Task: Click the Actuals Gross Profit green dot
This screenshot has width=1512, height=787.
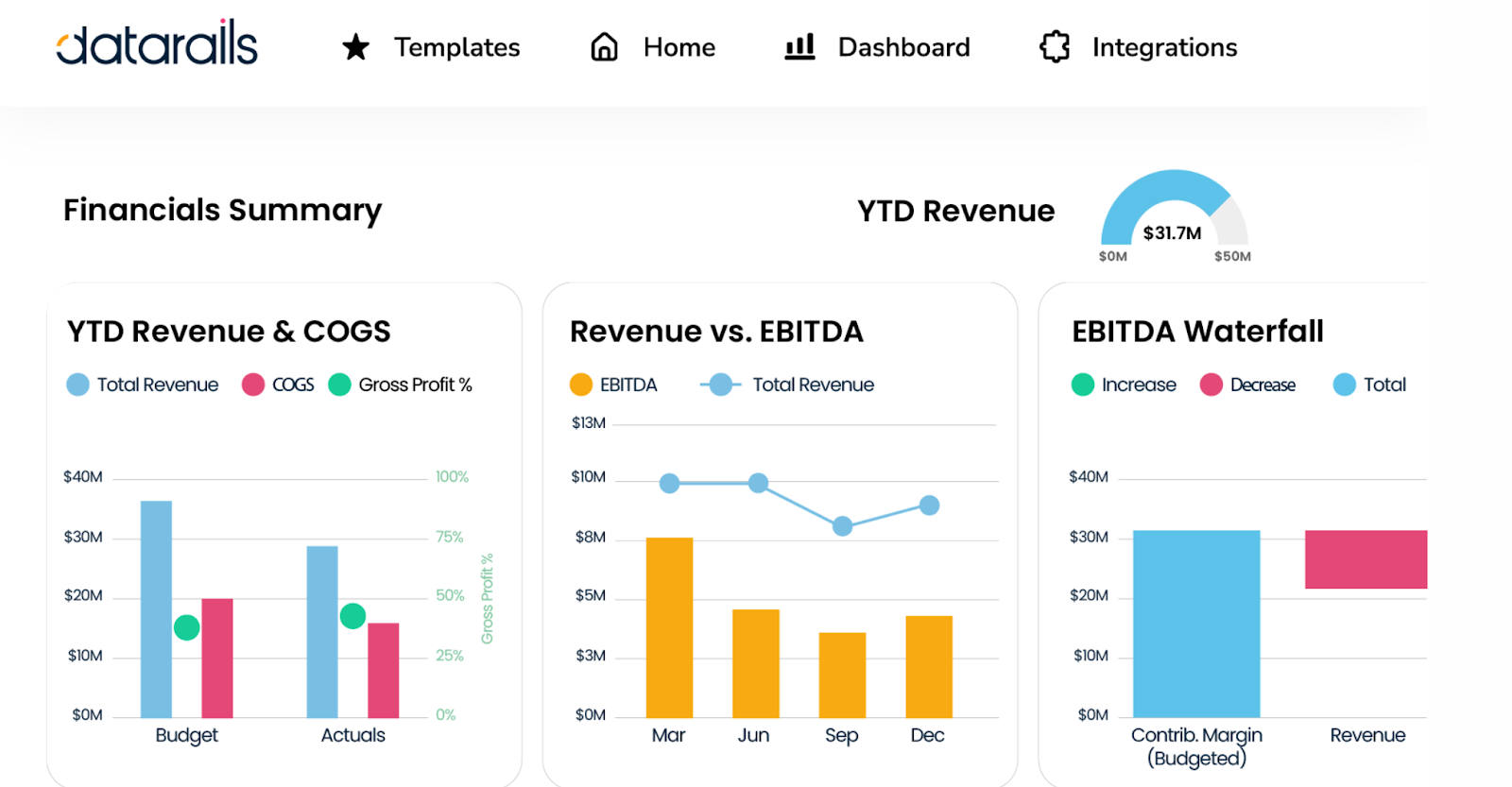Action: tap(352, 616)
